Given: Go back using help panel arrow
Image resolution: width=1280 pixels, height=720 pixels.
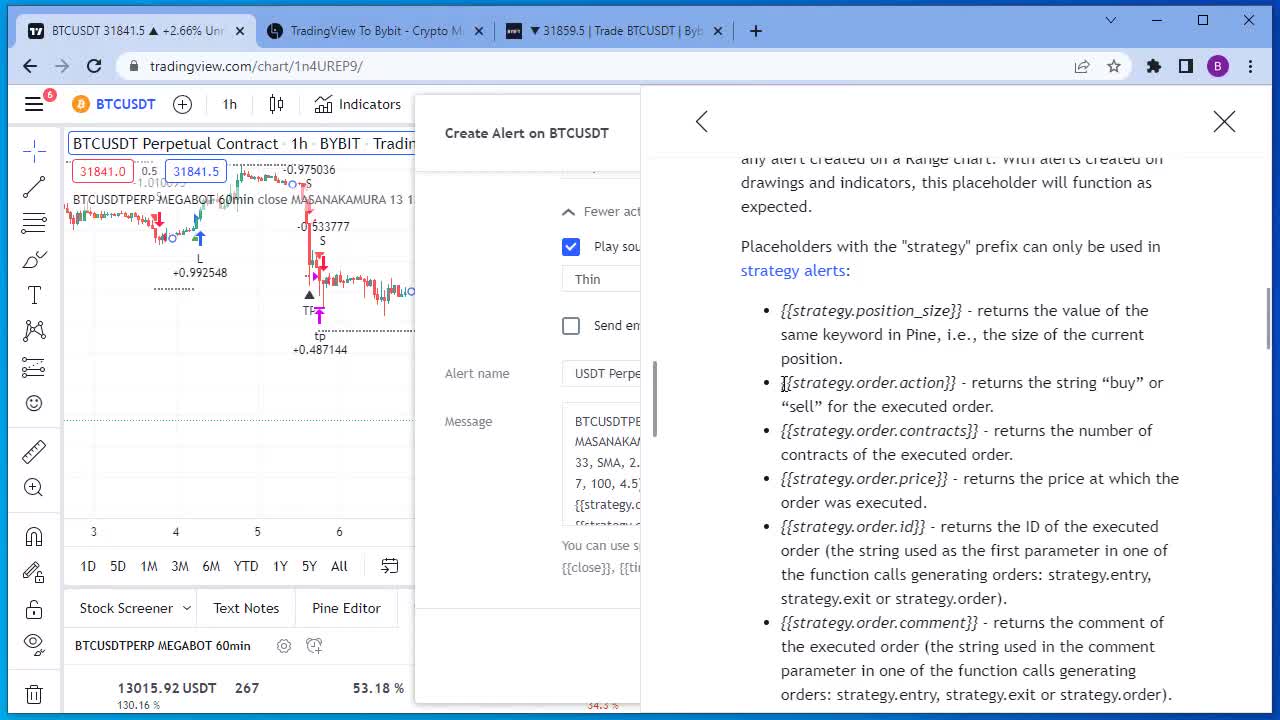Looking at the screenshot, I should [x=702, y=122].
